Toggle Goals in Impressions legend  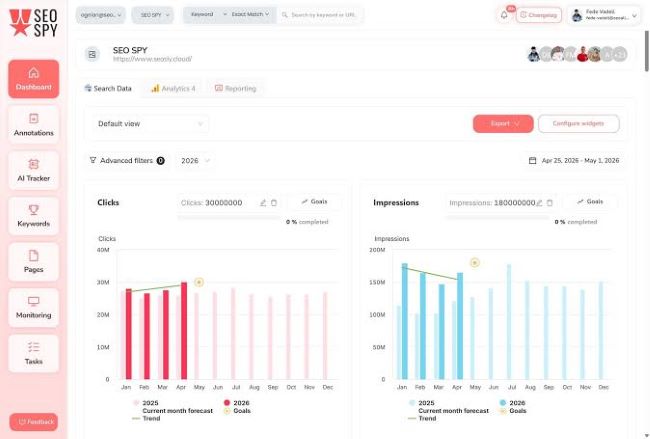(513, 411)
